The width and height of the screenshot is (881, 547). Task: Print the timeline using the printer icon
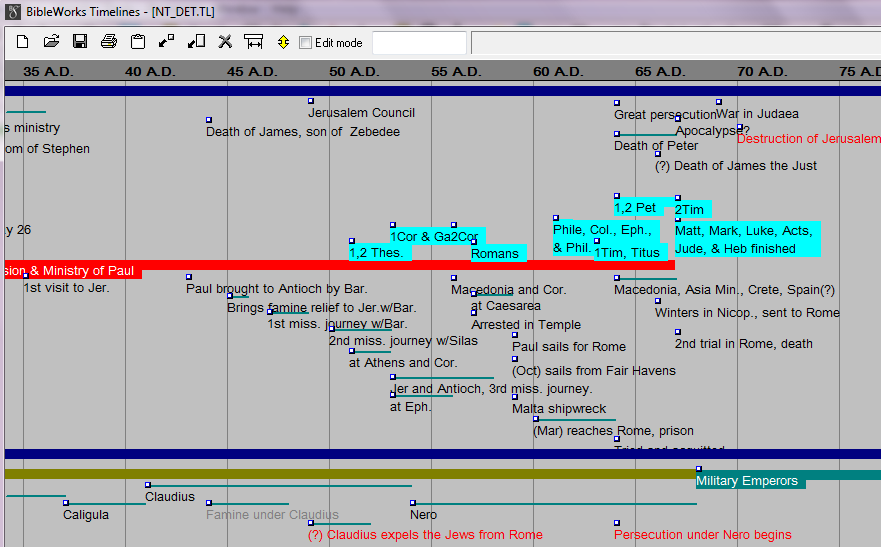109,42
